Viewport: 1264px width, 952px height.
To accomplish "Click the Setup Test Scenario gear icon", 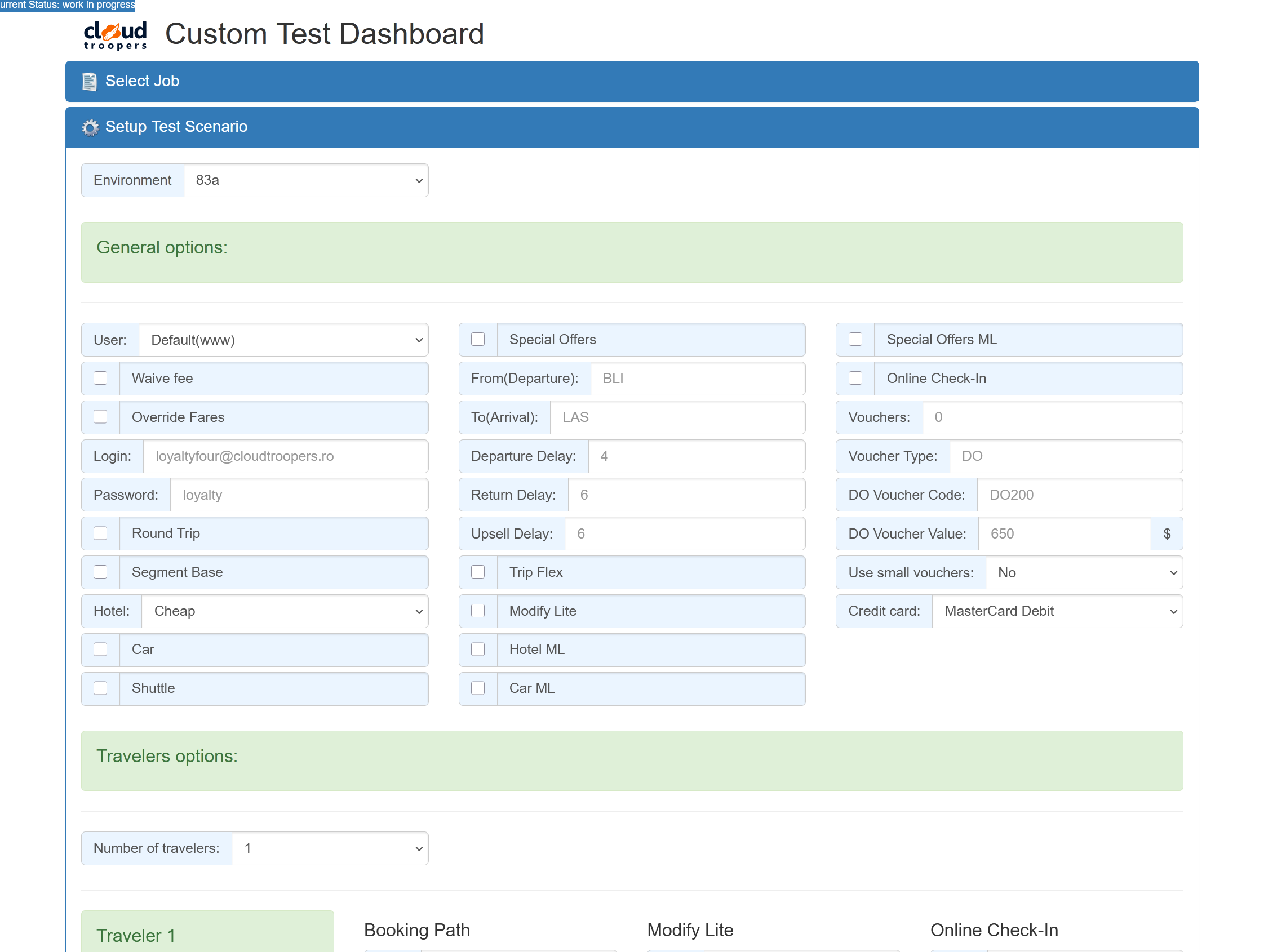I will tap(90, 127).
